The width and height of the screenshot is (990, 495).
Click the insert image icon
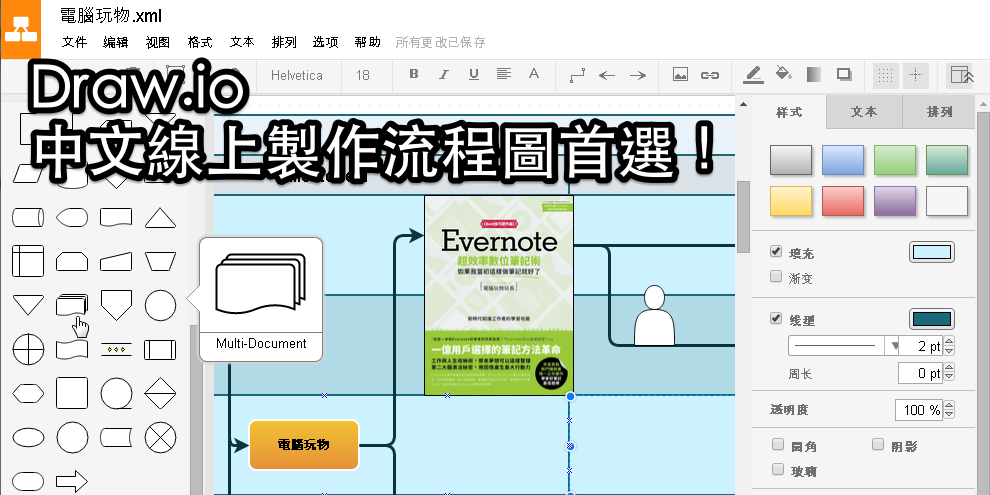(x=680, y=74)
